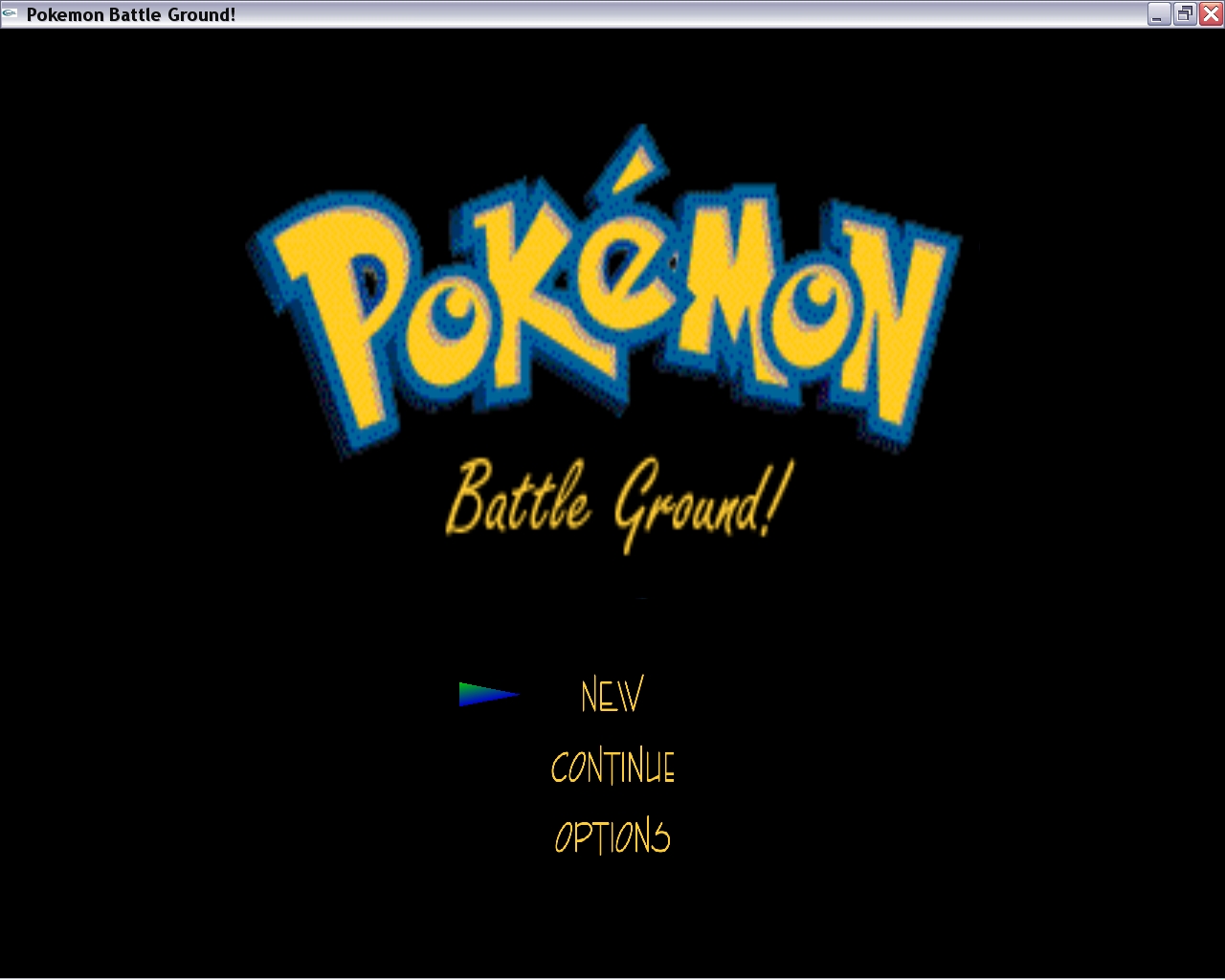The height and width of the screenshot is (980, 1225).
Task: Open the window icon beside the title
Action: tap(11, 14)
